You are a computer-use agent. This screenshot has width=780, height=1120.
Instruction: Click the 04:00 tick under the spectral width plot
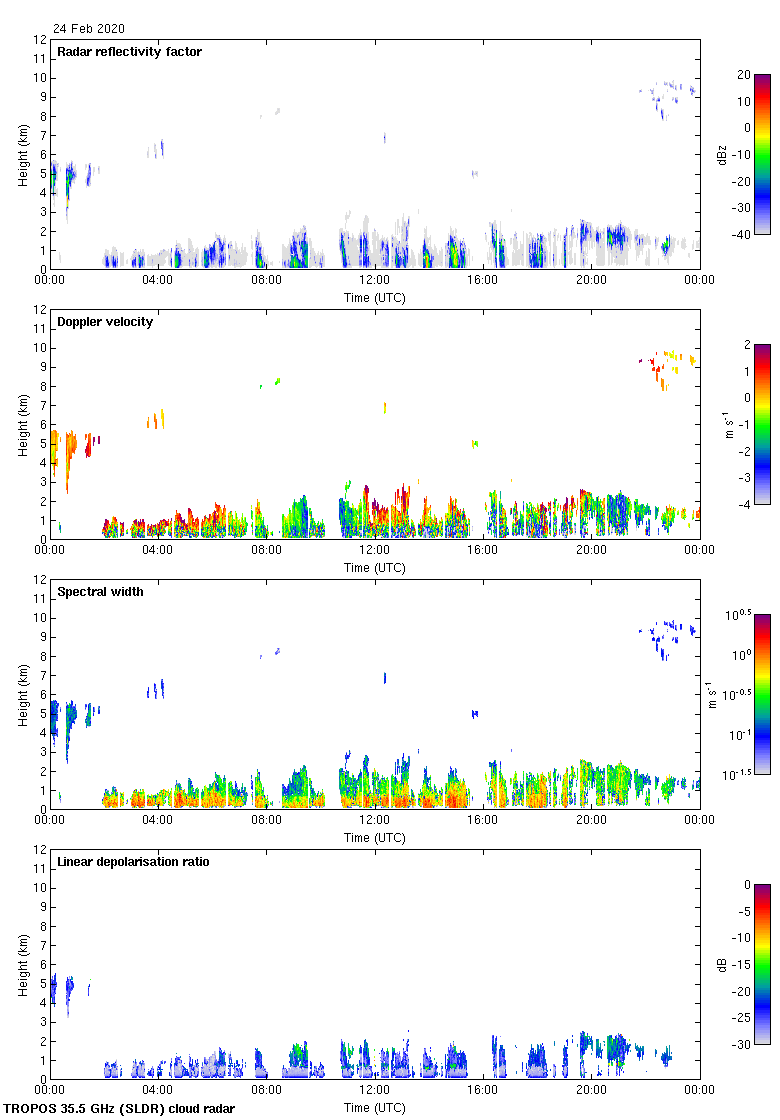[158, 821]
